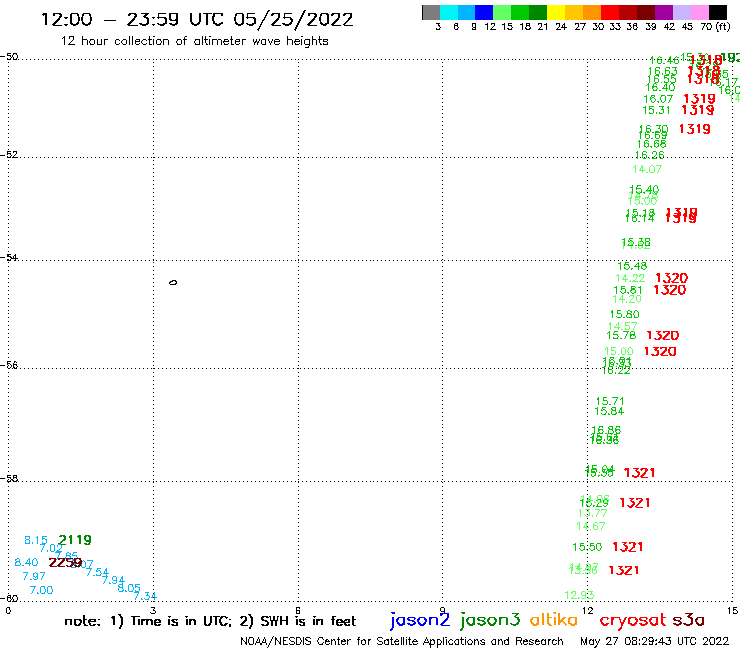
Task: Click the wave height value '16.26'
Action: pyautogui.click(x=649, y=155)
